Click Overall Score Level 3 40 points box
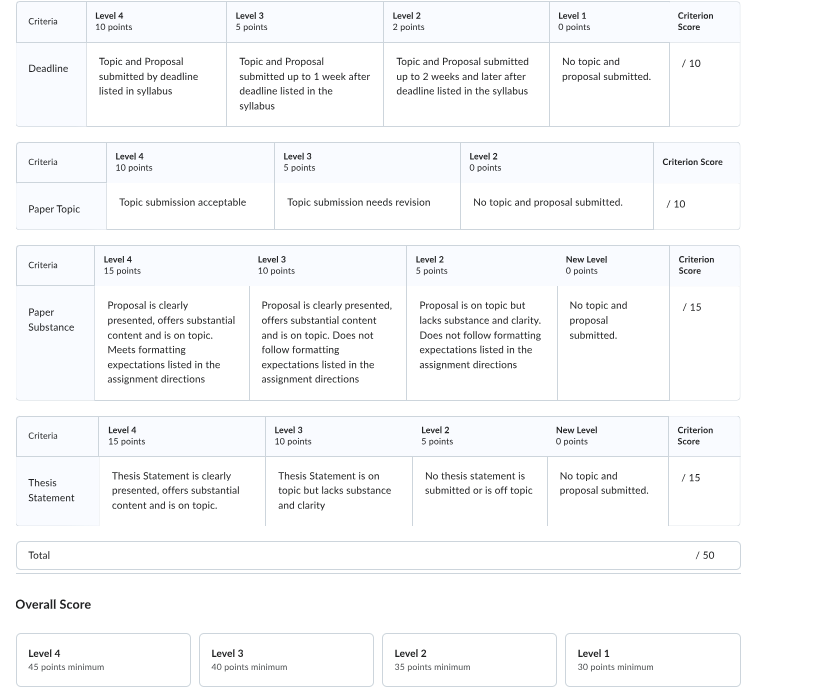 tap(286, 660)
